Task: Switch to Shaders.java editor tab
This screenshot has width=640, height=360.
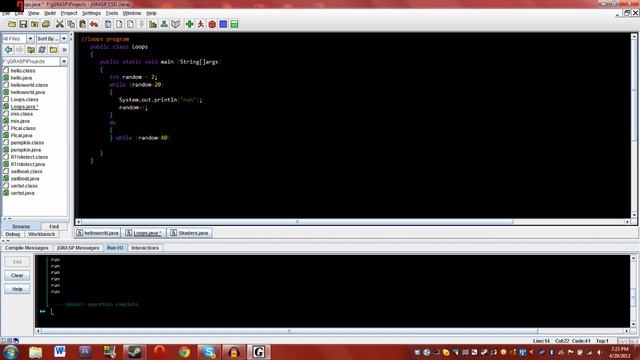Action: click(189, 233)
